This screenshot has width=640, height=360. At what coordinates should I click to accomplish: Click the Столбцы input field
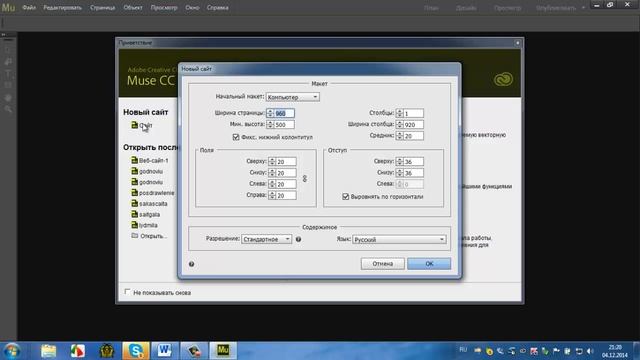click(x=413, y=113)
